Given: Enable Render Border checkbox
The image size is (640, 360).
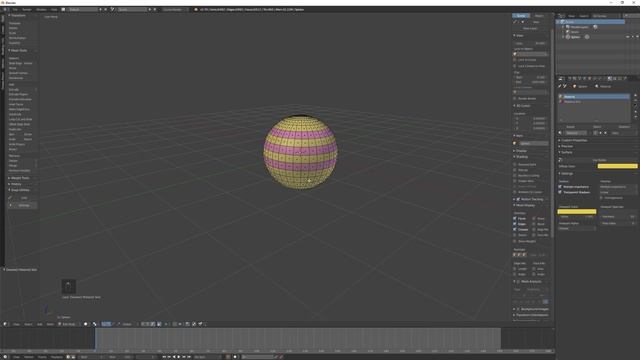Looking at the screenshot, I should 515,98.
